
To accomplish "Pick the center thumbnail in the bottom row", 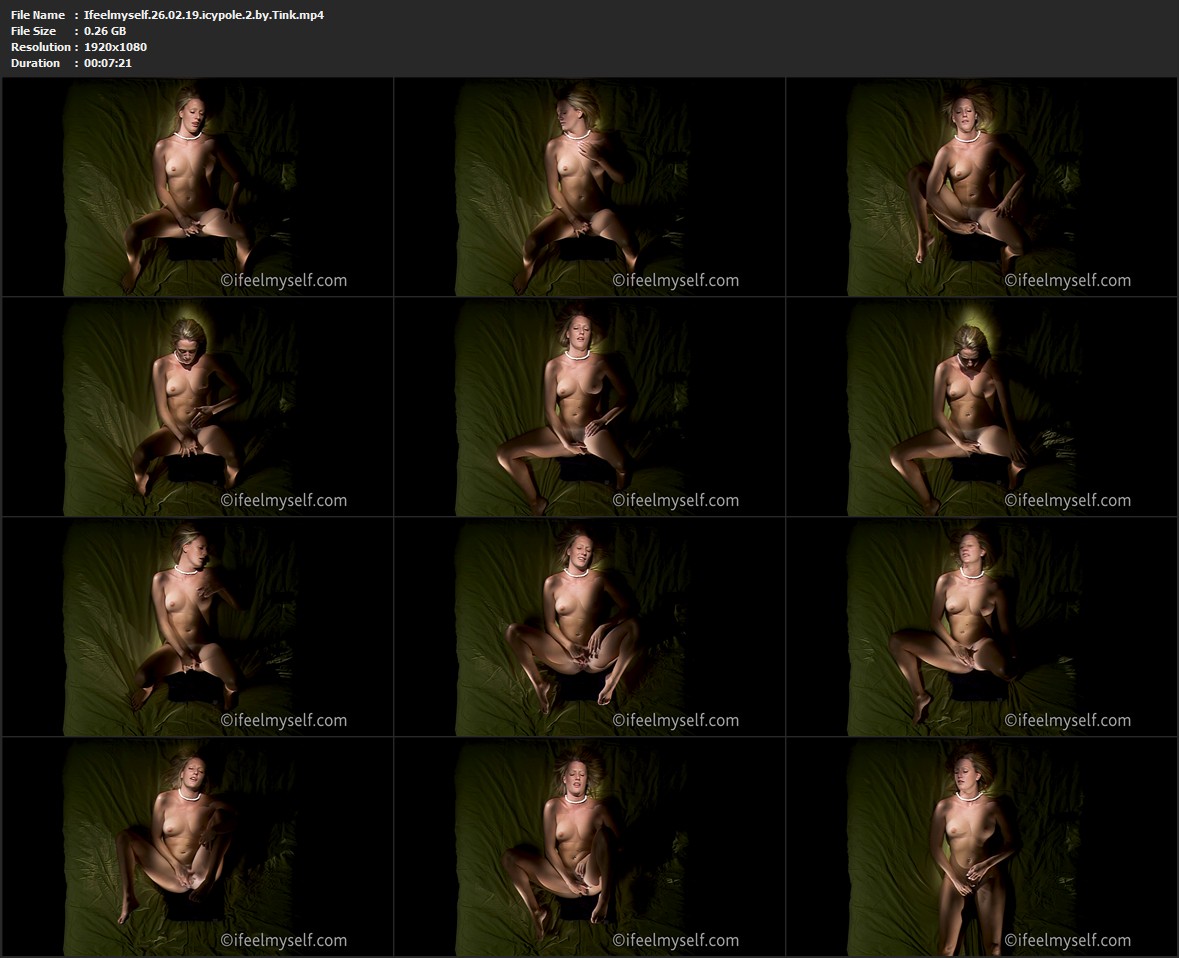I will point(590,847).
